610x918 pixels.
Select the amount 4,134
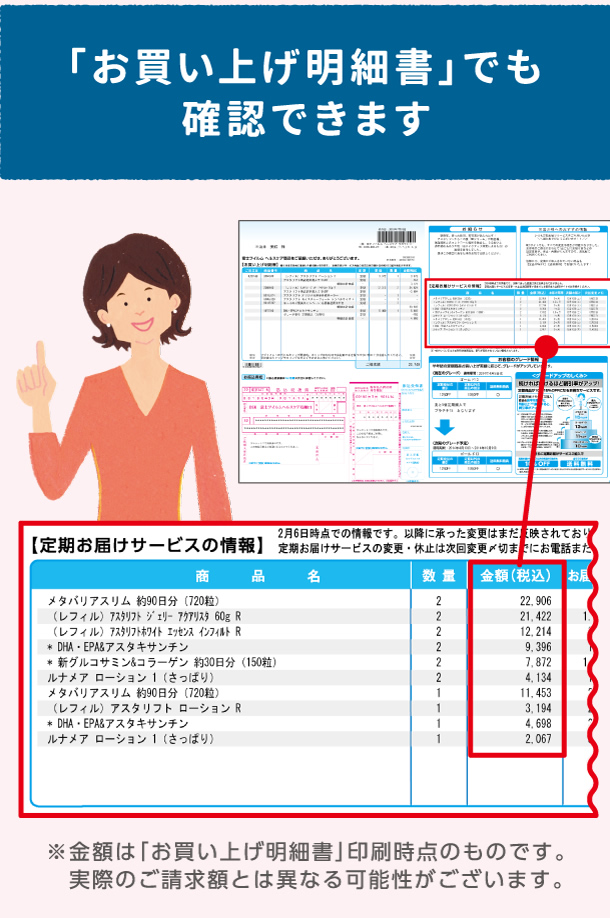(539, 677)
